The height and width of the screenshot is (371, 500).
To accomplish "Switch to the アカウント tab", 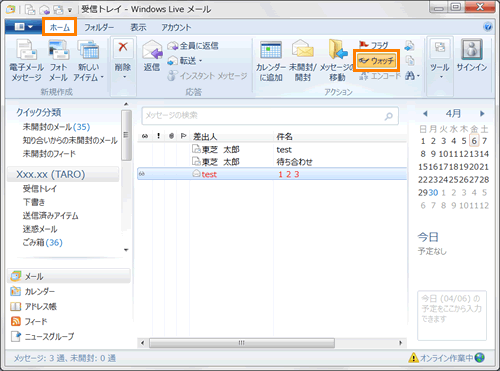I will [x=176, y=27].
